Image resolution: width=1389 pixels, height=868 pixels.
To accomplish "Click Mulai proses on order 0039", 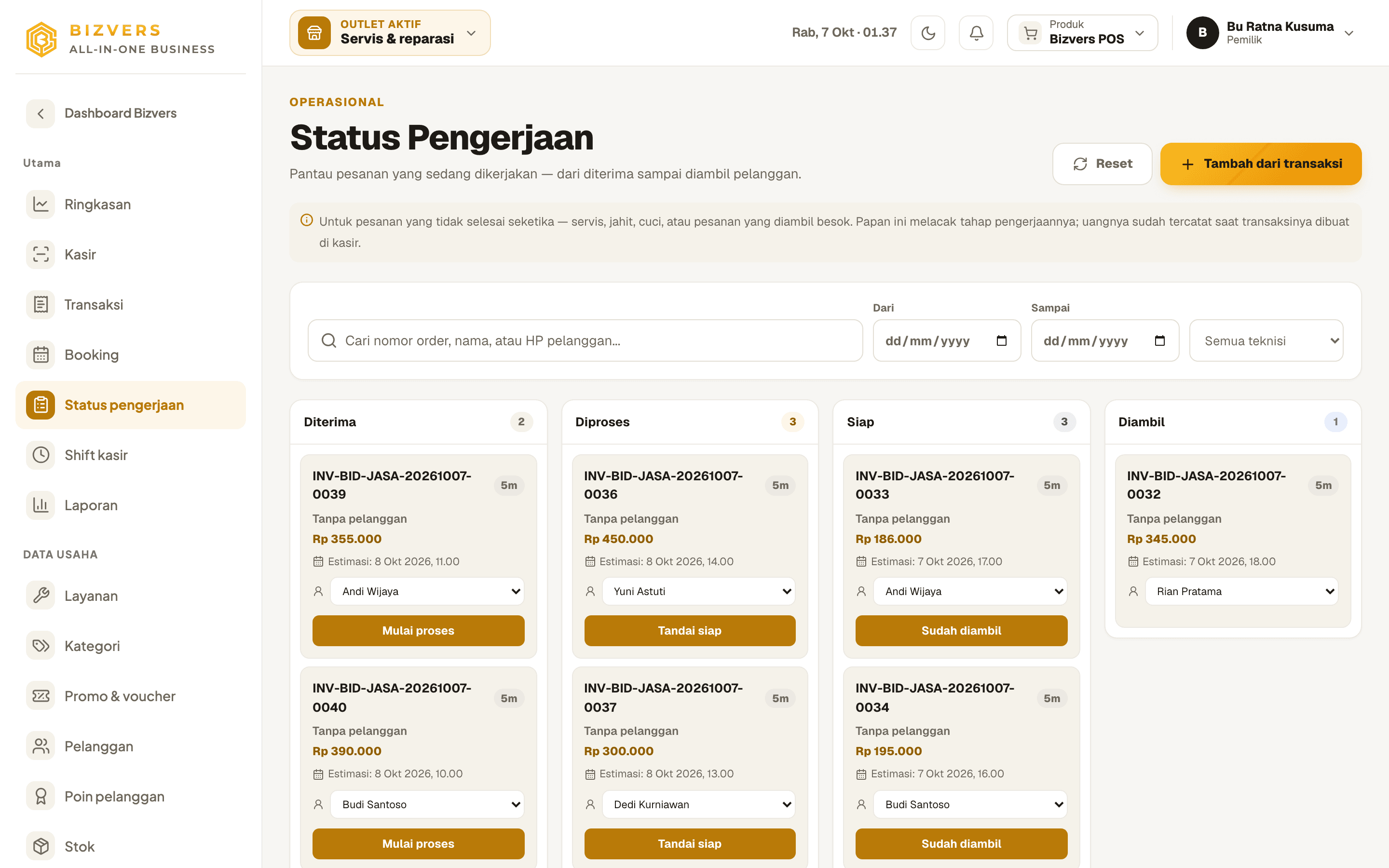I will tap(419, 630).
